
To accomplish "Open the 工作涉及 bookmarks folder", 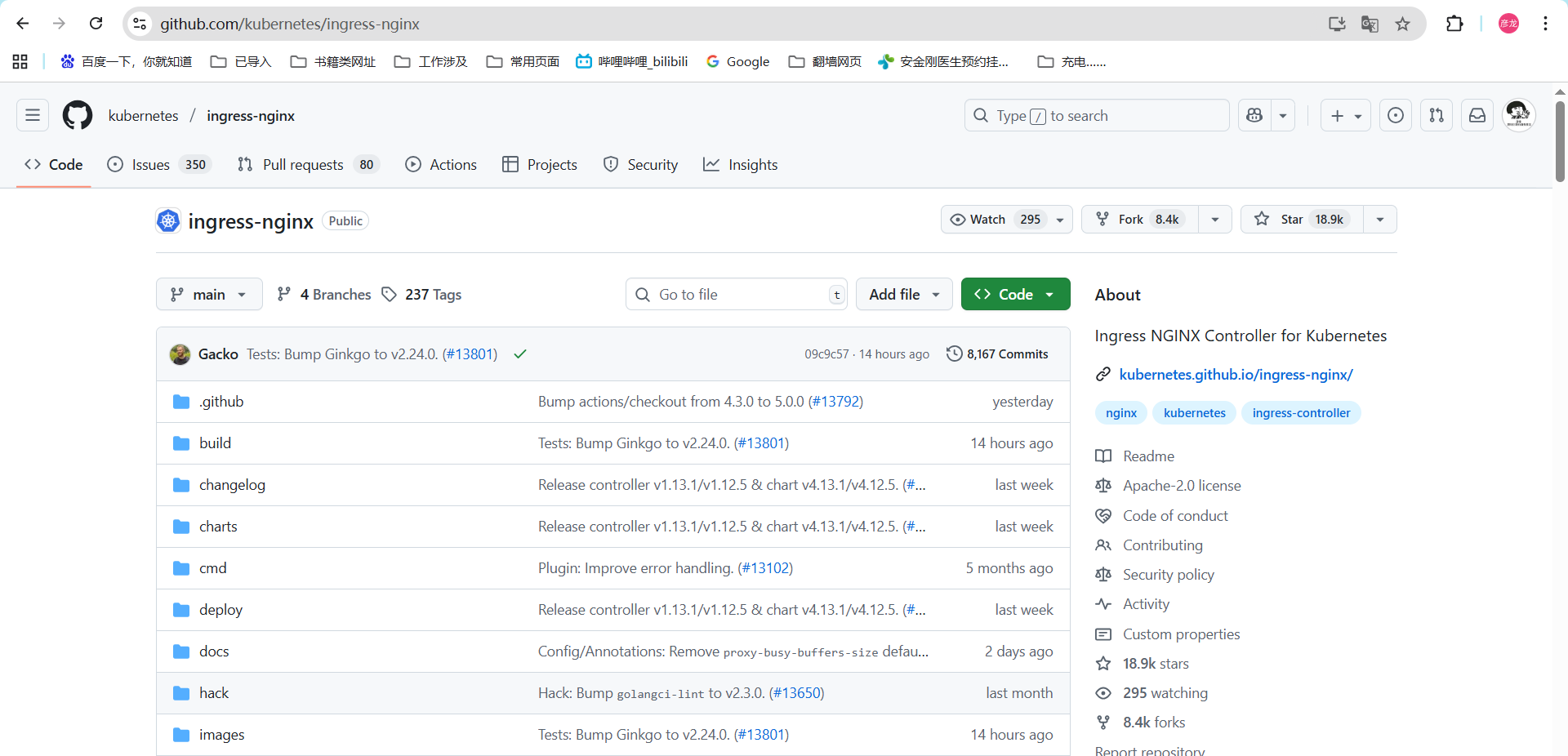I will pos(430,61).
